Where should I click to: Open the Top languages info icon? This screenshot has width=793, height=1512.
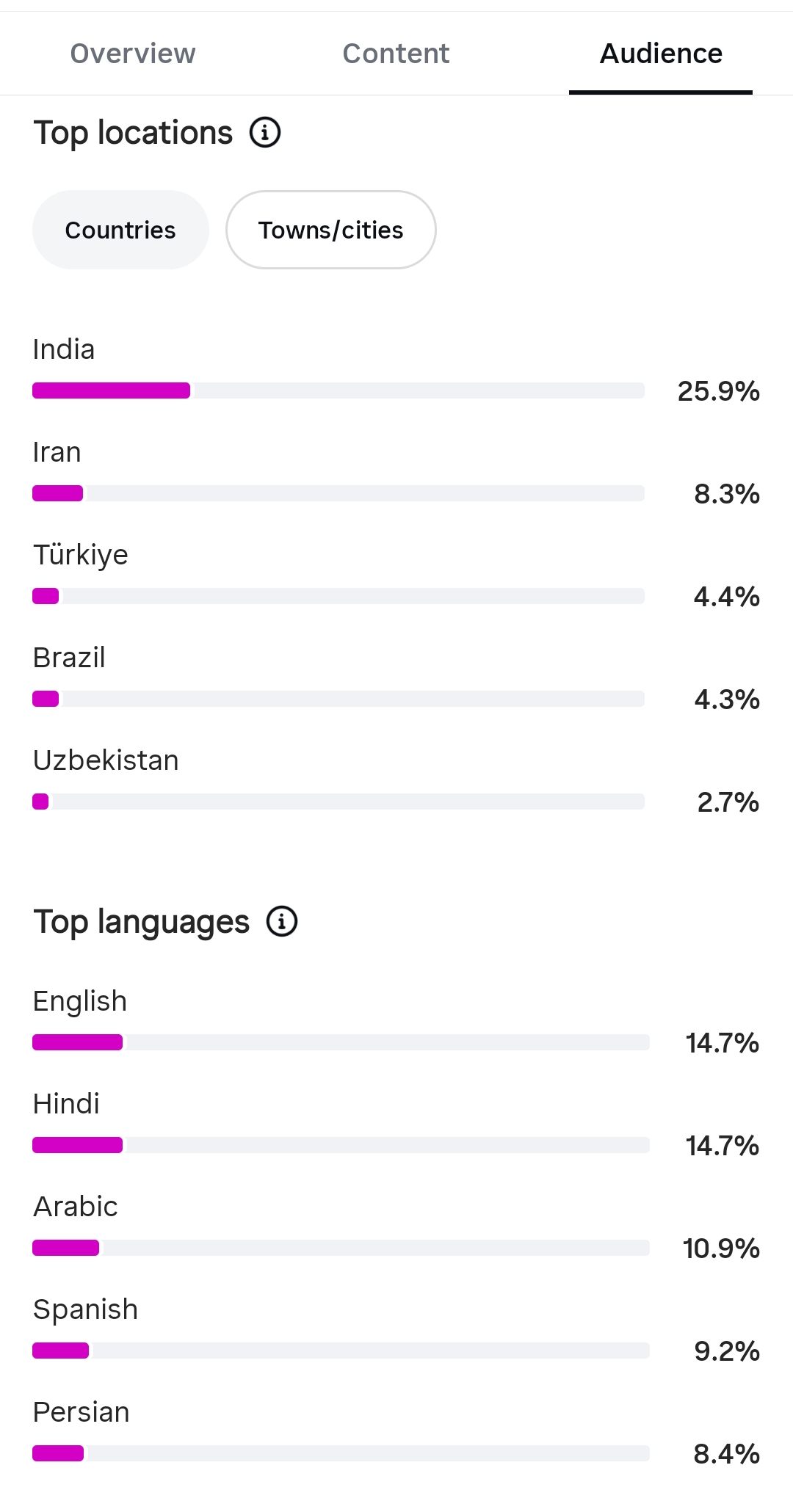(x=282, y=921)
